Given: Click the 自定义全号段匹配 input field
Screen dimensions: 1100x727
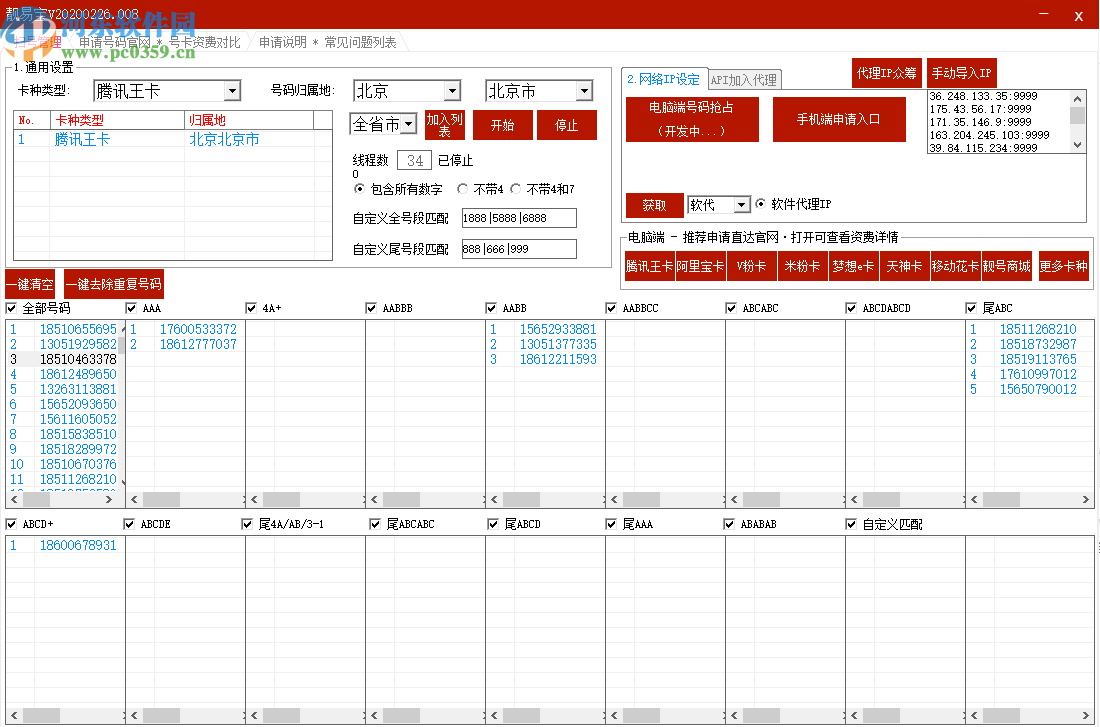Looking at the screenshot, I should coord(518,218).
